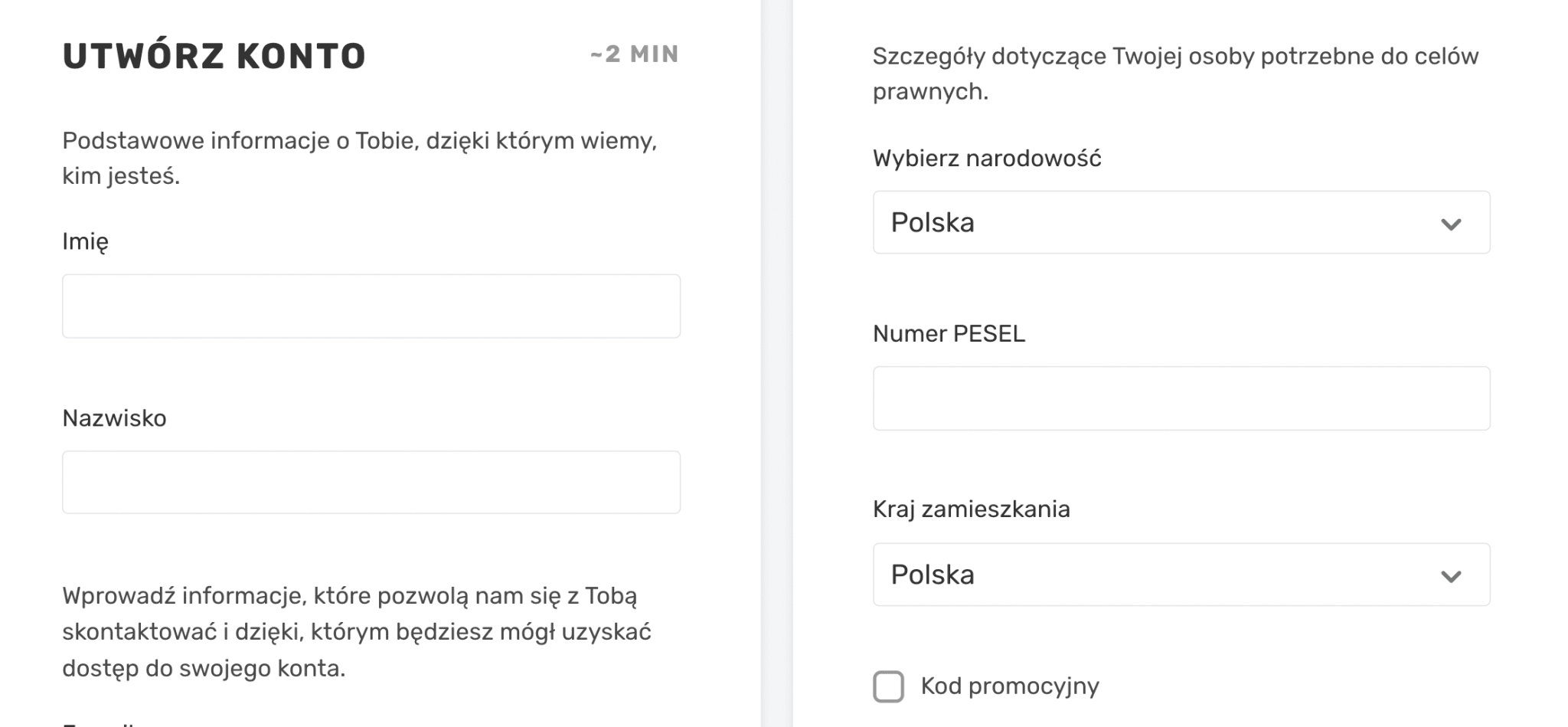Select Polska under Kraj zamieszkania
Viewport: 1568px width, 727px height.
tap(934, 575)
